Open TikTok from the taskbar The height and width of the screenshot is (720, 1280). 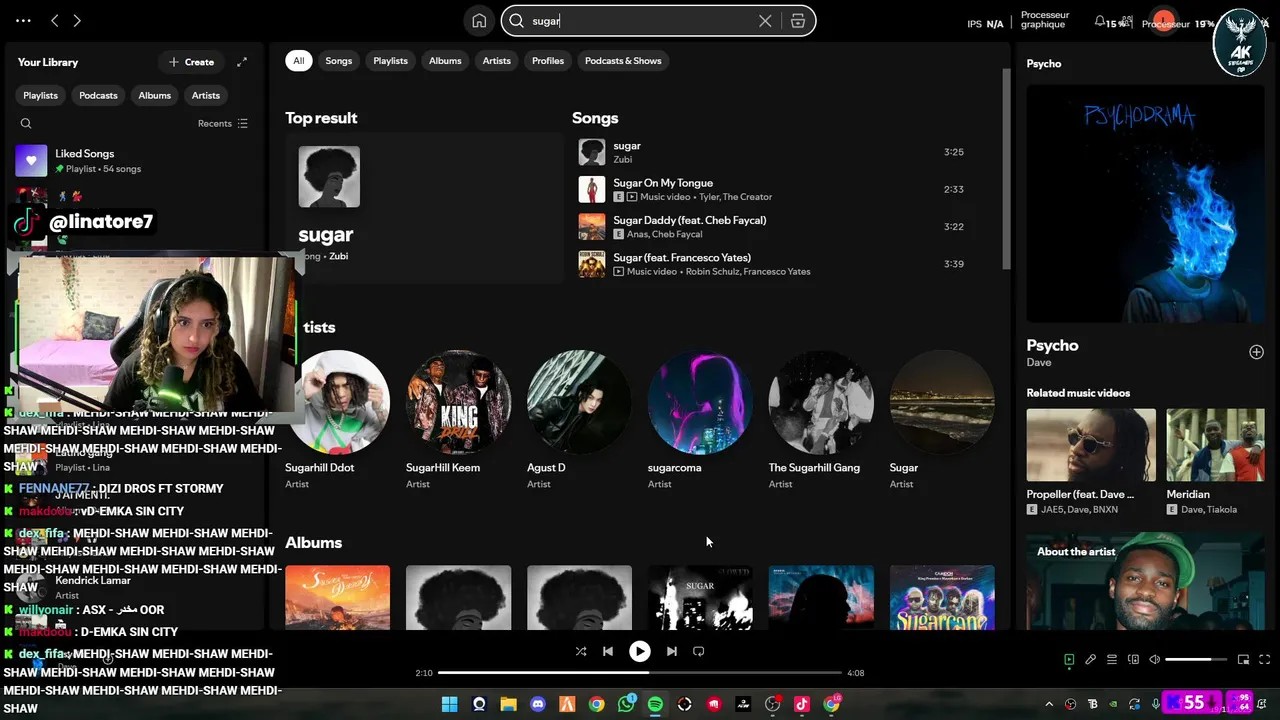coord(802,704)
